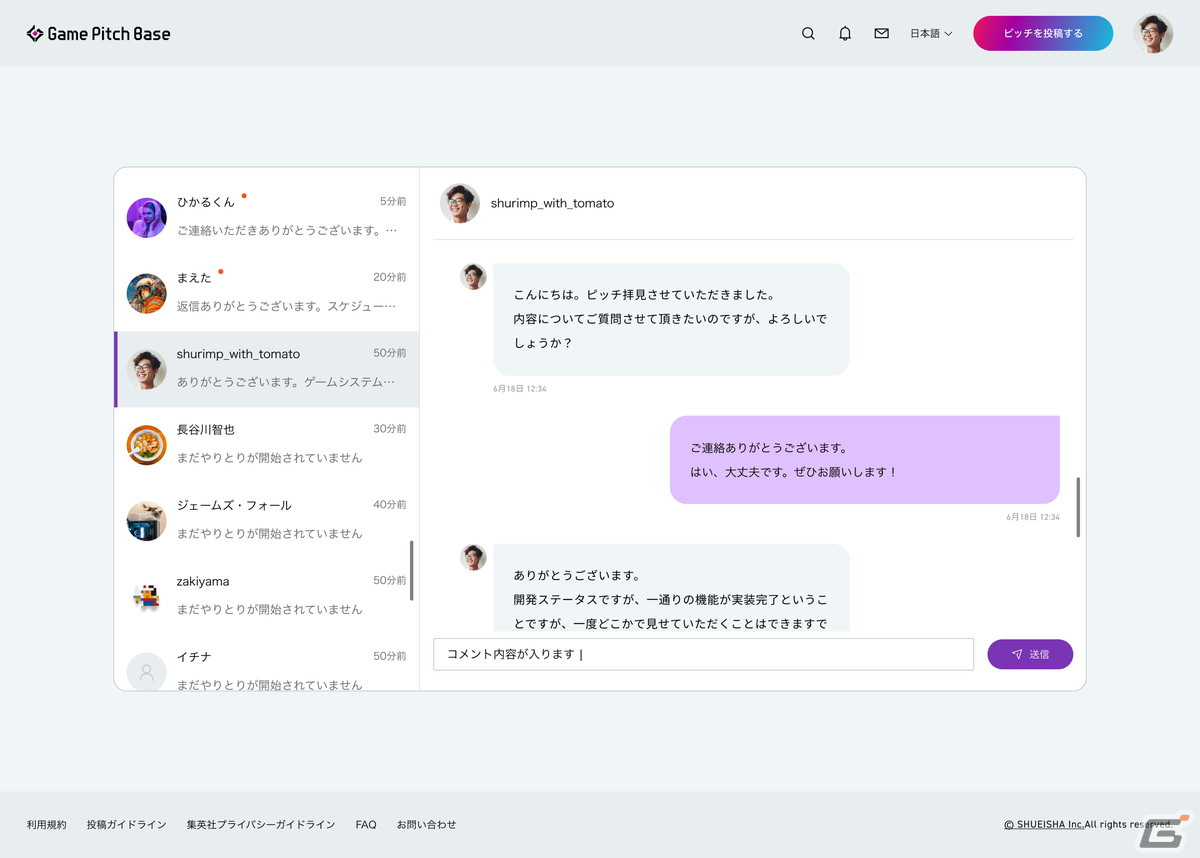Image resolution: width=1200 pixels, height=858 pixels.
Task: Open the 日本語 language dropdown
Action: point(929,33)
